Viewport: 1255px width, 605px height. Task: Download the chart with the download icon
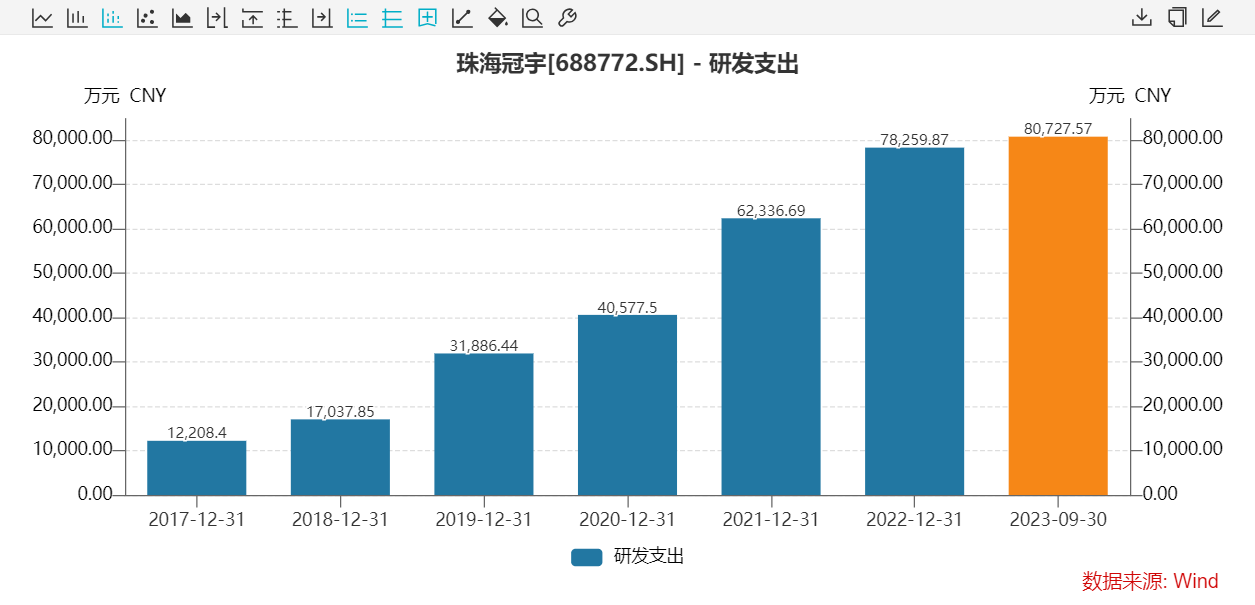tap(1142, 18)
